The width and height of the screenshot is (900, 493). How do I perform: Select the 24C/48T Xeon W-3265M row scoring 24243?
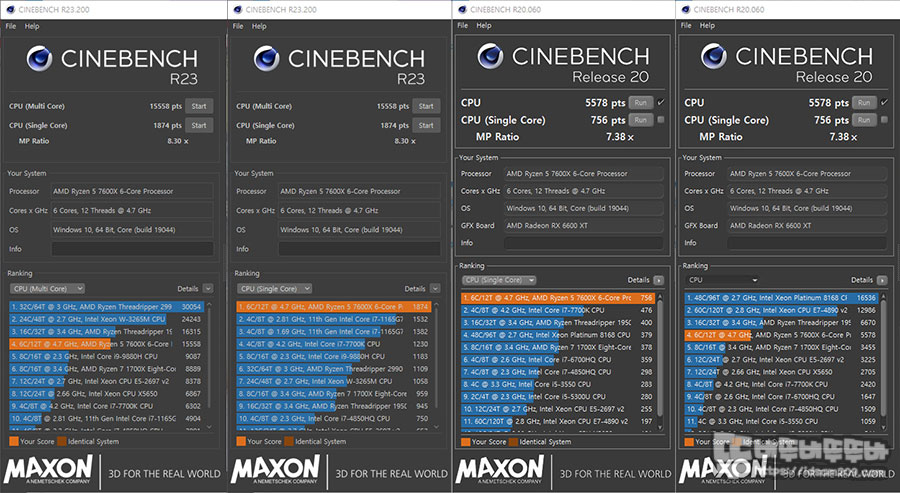(x=106, y=319)
